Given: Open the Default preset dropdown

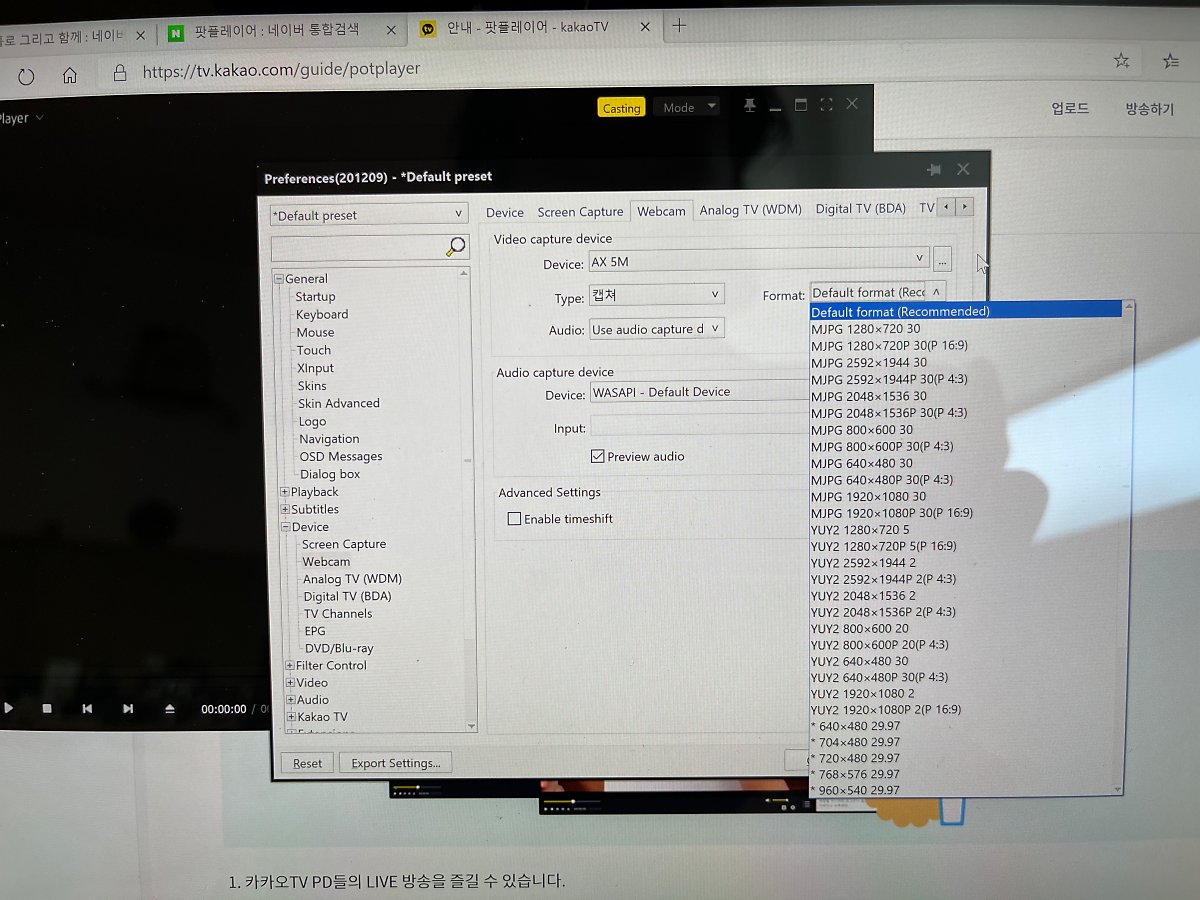Looking at the screenshot, I should tap(369, 214).
